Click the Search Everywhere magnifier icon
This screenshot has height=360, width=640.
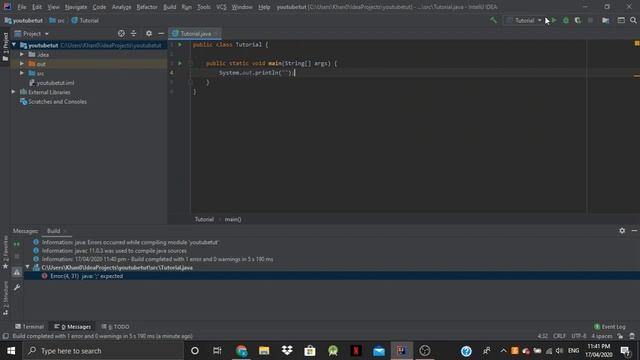633,20
